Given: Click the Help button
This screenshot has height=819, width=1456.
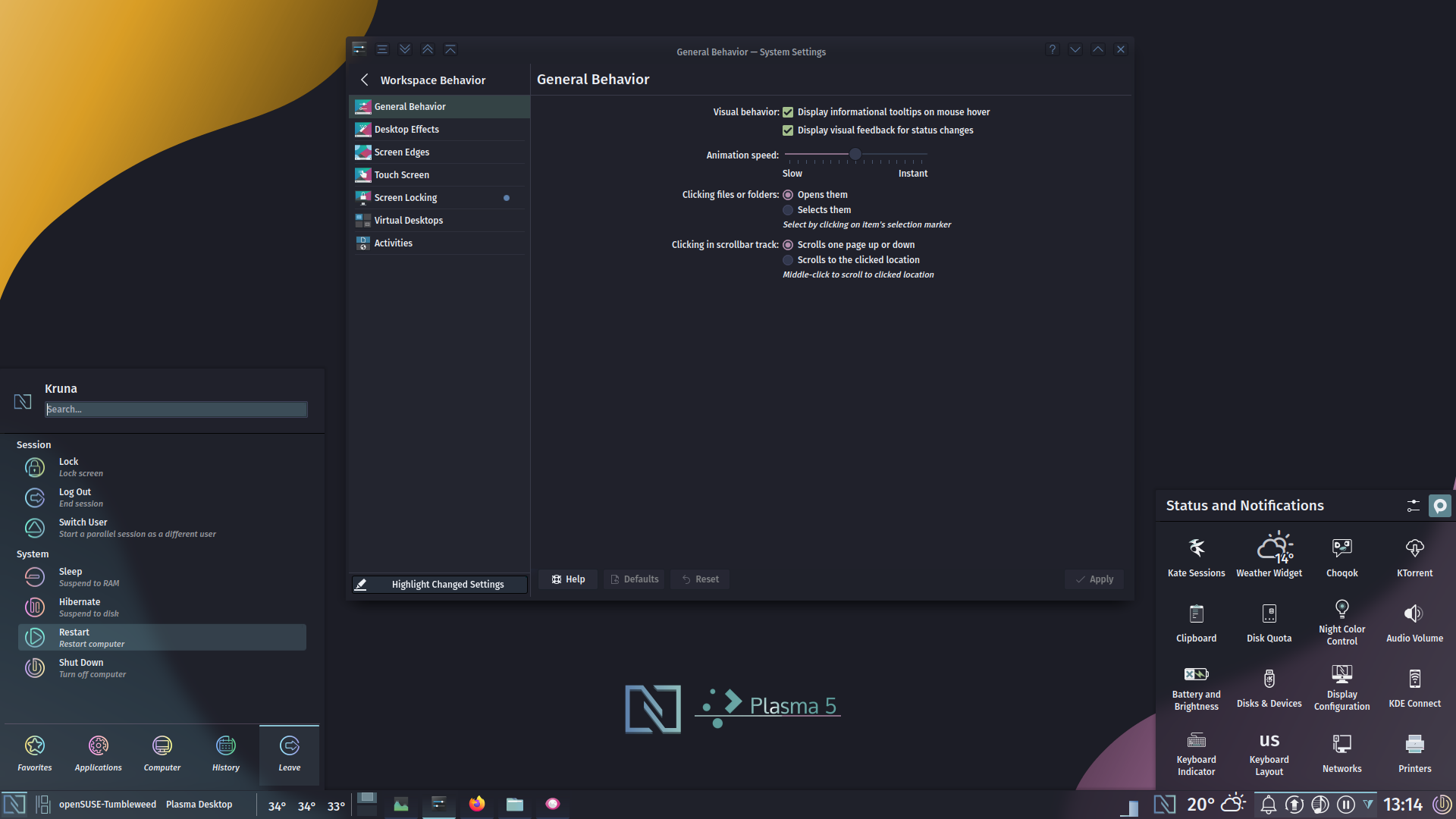Looking at the screenshot, I should tap(568, 579).
